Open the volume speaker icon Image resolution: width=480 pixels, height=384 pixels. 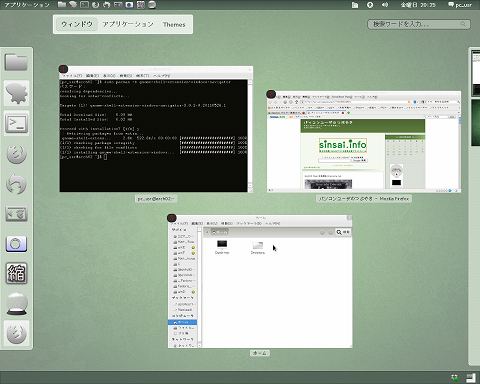(x=385, y=5)
